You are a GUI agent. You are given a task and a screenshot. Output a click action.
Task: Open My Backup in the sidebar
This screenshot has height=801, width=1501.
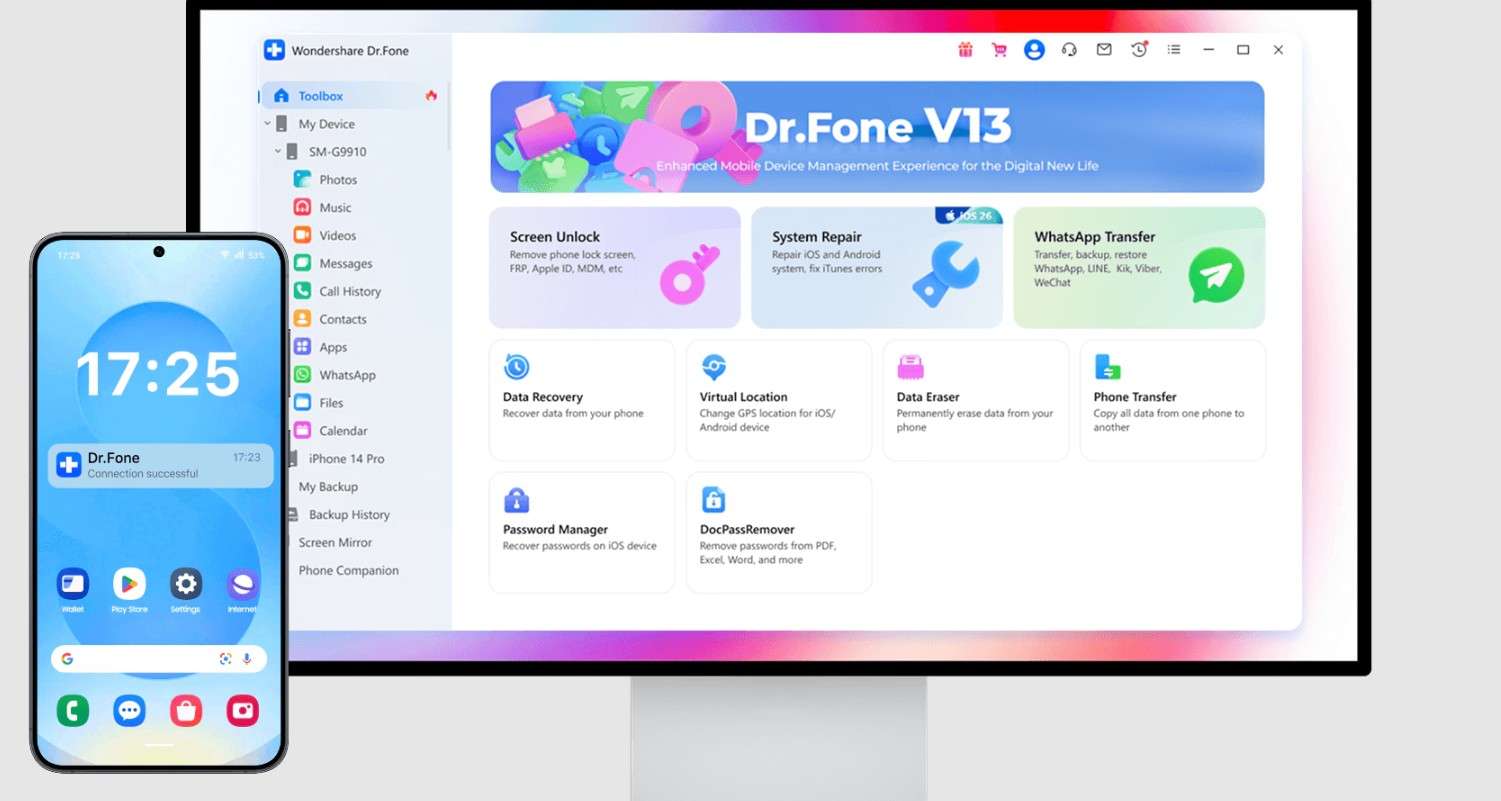(x=328, y=487)
